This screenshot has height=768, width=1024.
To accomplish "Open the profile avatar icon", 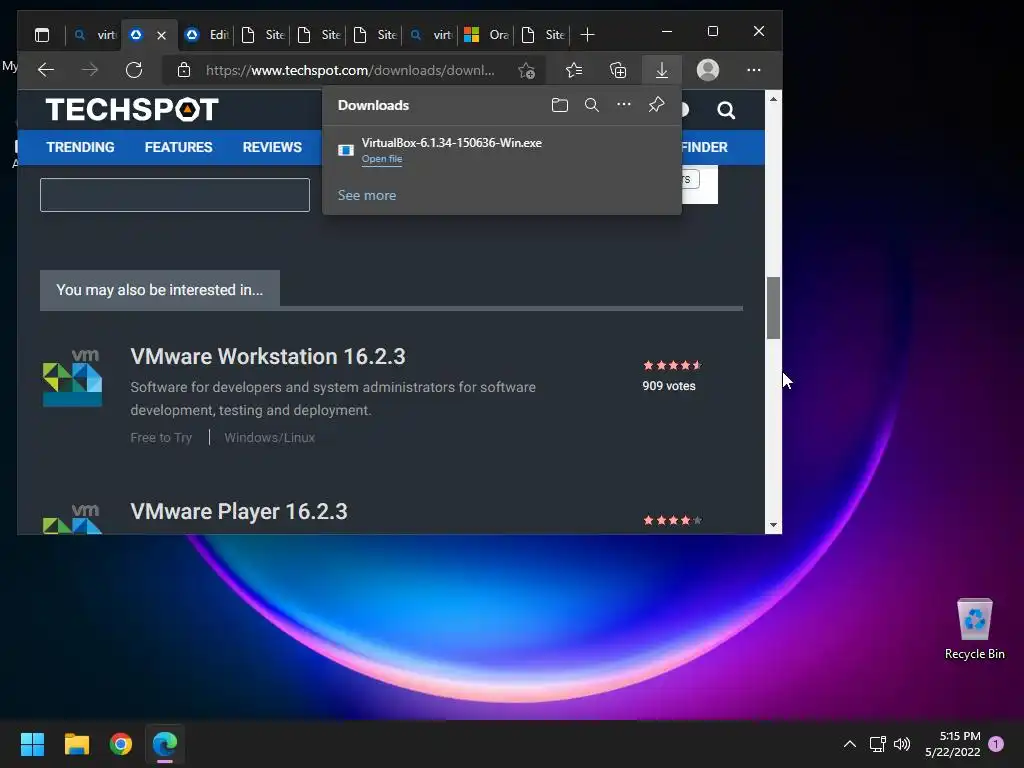I will click(x=708, y=70).
